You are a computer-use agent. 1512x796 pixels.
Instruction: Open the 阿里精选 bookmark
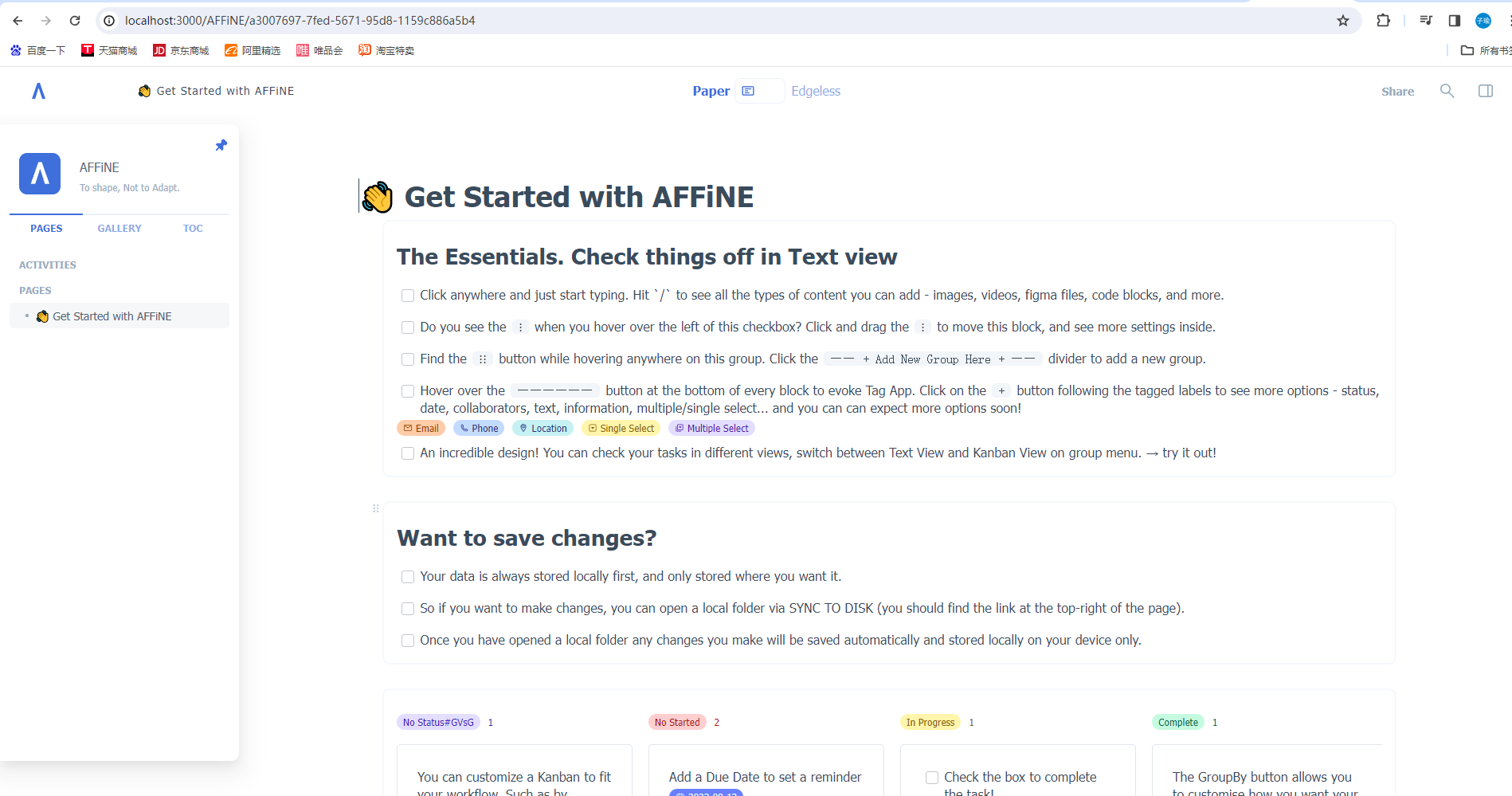click(x=253, y=50)
